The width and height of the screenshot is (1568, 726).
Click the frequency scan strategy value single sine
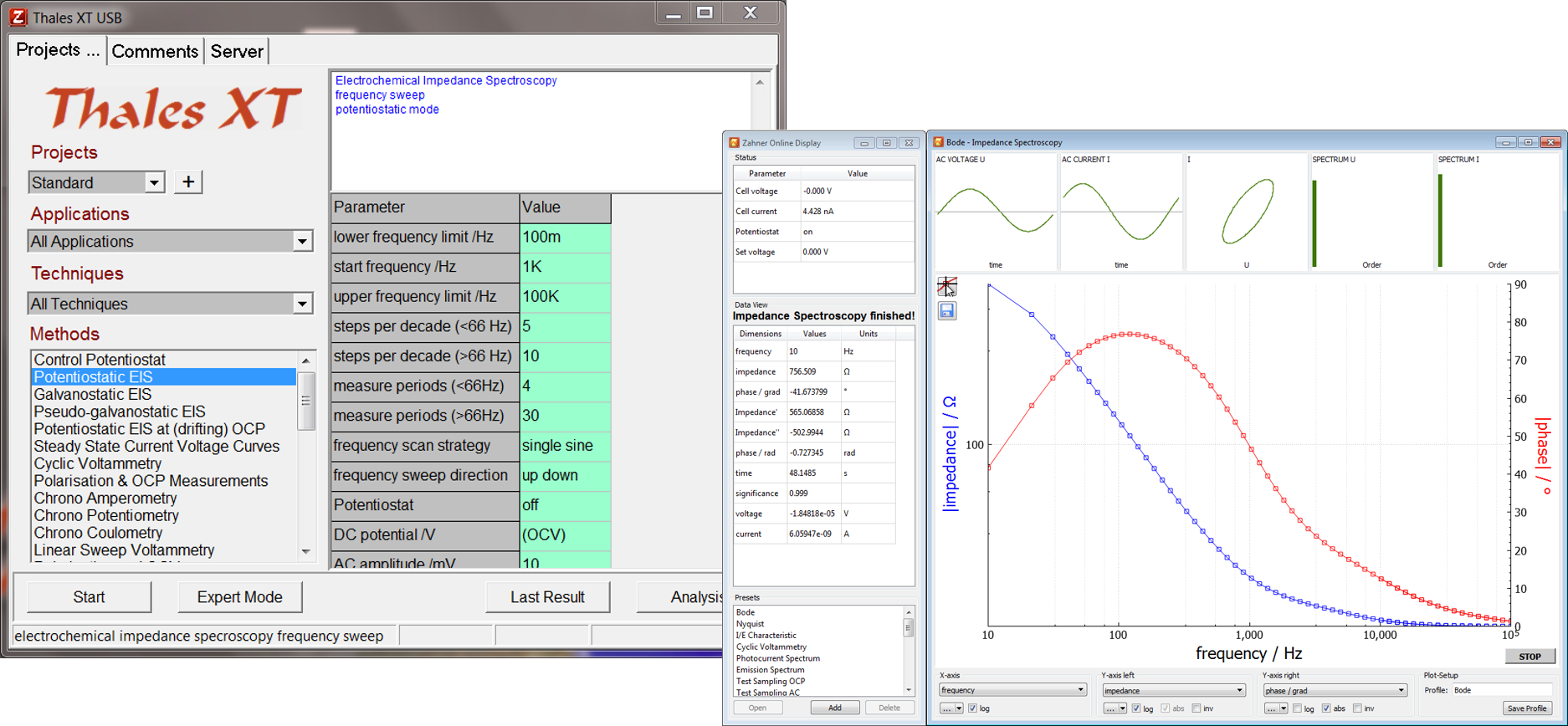(x=565, y=445)
